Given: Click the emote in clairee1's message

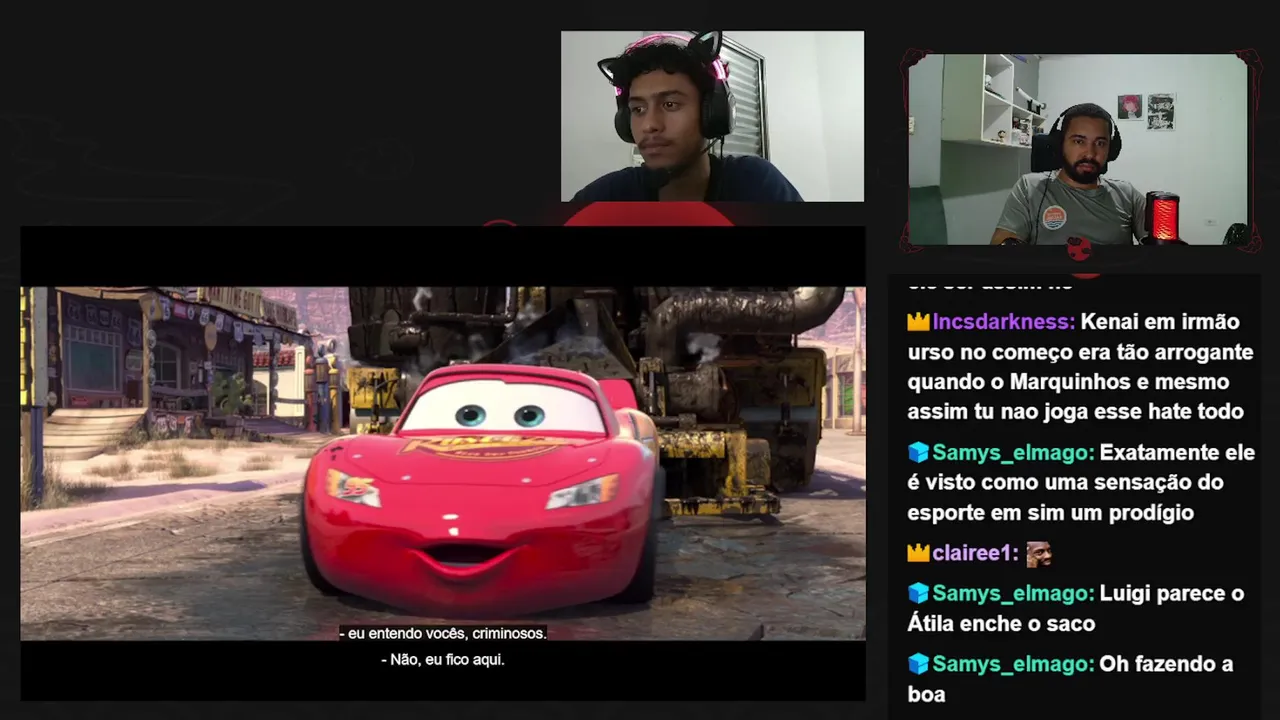Looking at the screenshot, I should click(1039, 553).
